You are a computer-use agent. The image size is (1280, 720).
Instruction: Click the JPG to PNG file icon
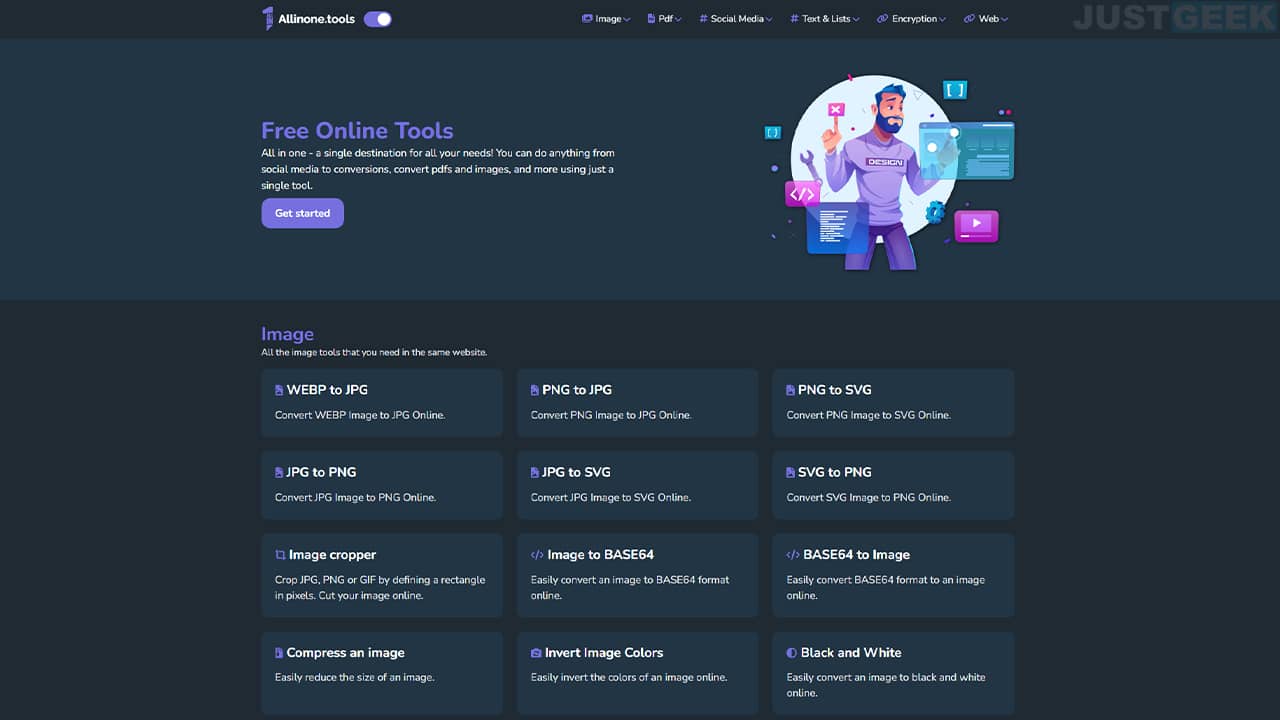(279, 472)
